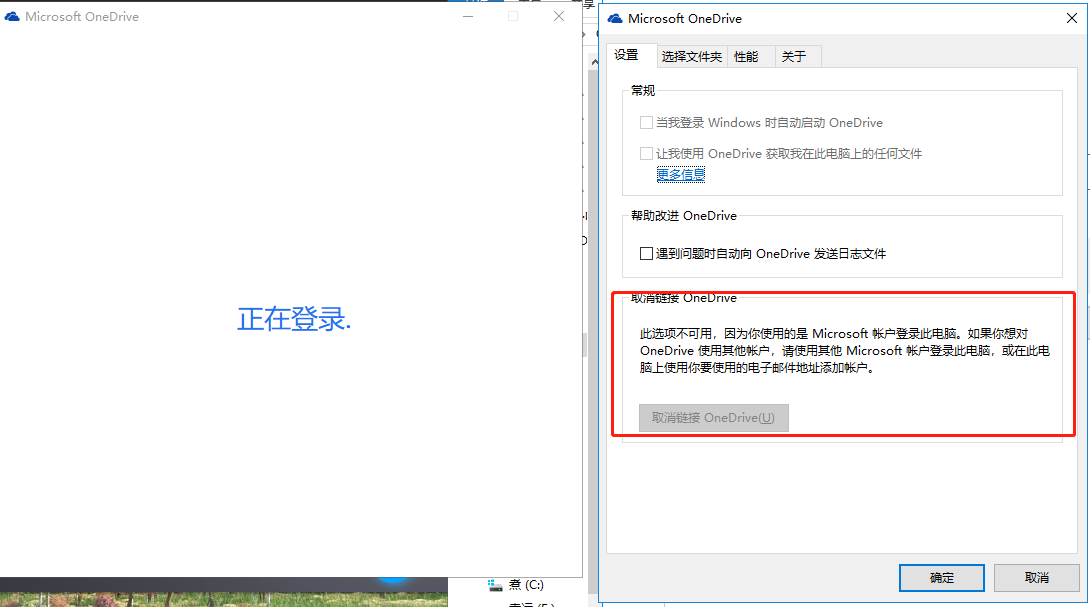
Task: Close the OneDrive settings dialog
Action: [x=1072, y=19]
